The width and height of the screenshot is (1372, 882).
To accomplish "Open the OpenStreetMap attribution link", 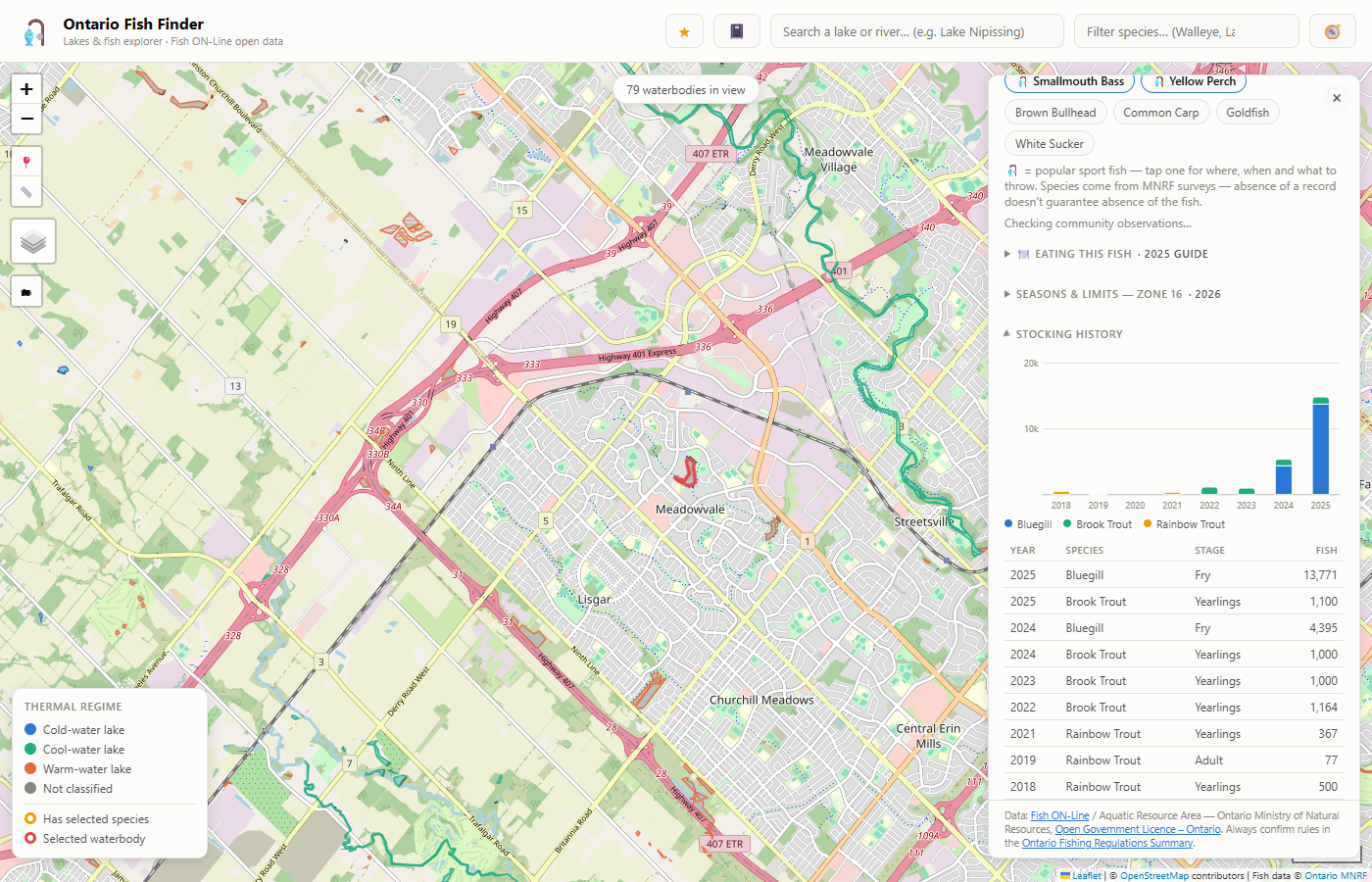I will (1154, 876).
